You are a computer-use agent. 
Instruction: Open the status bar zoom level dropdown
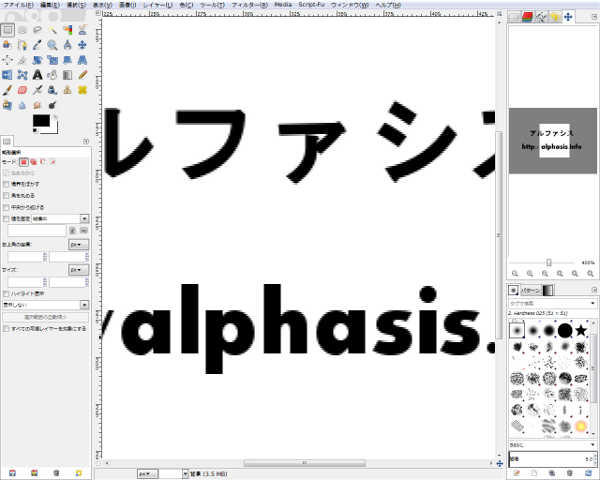185,474
